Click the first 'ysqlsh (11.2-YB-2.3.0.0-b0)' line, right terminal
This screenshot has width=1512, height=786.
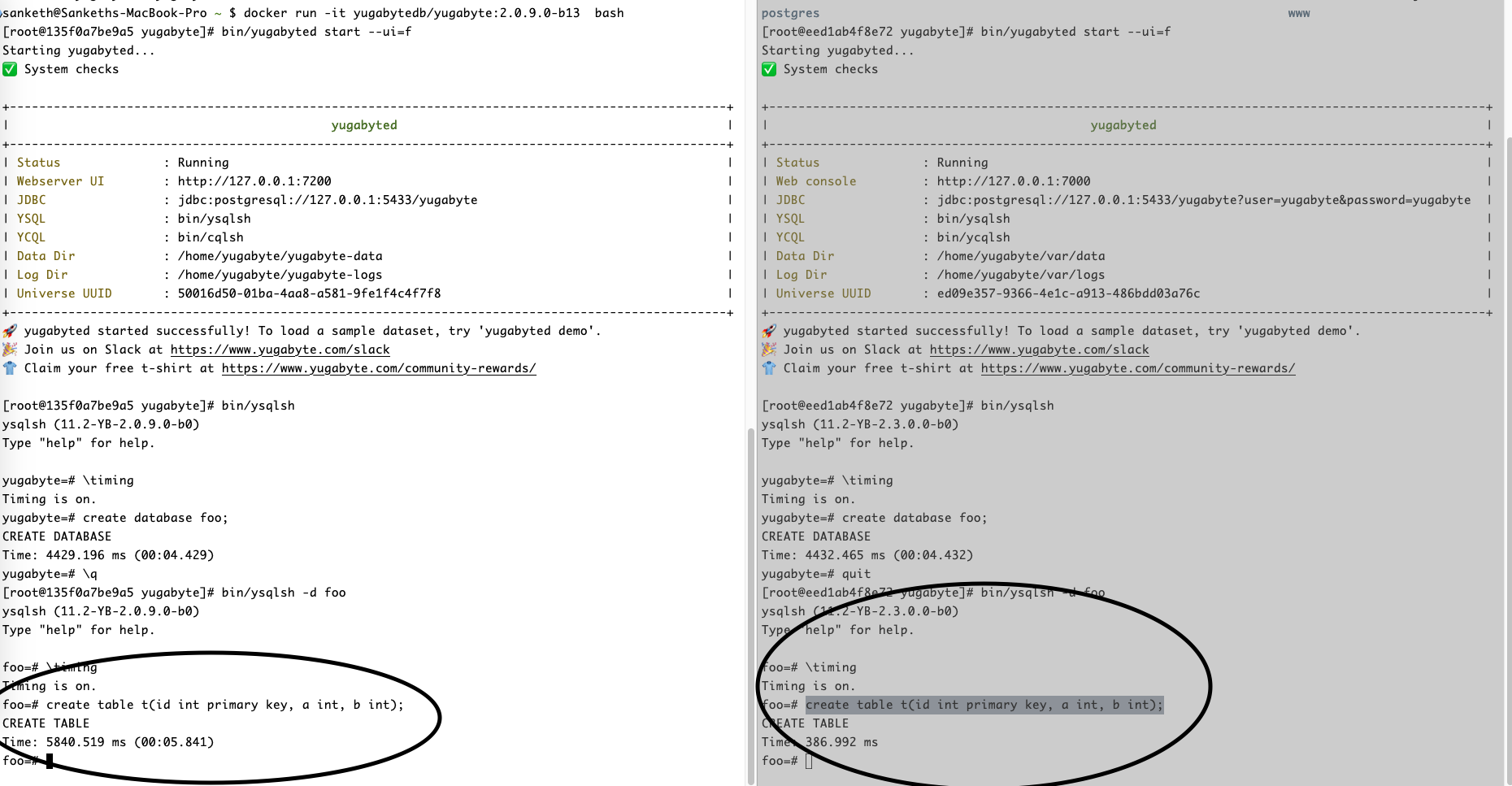[860, 424]
